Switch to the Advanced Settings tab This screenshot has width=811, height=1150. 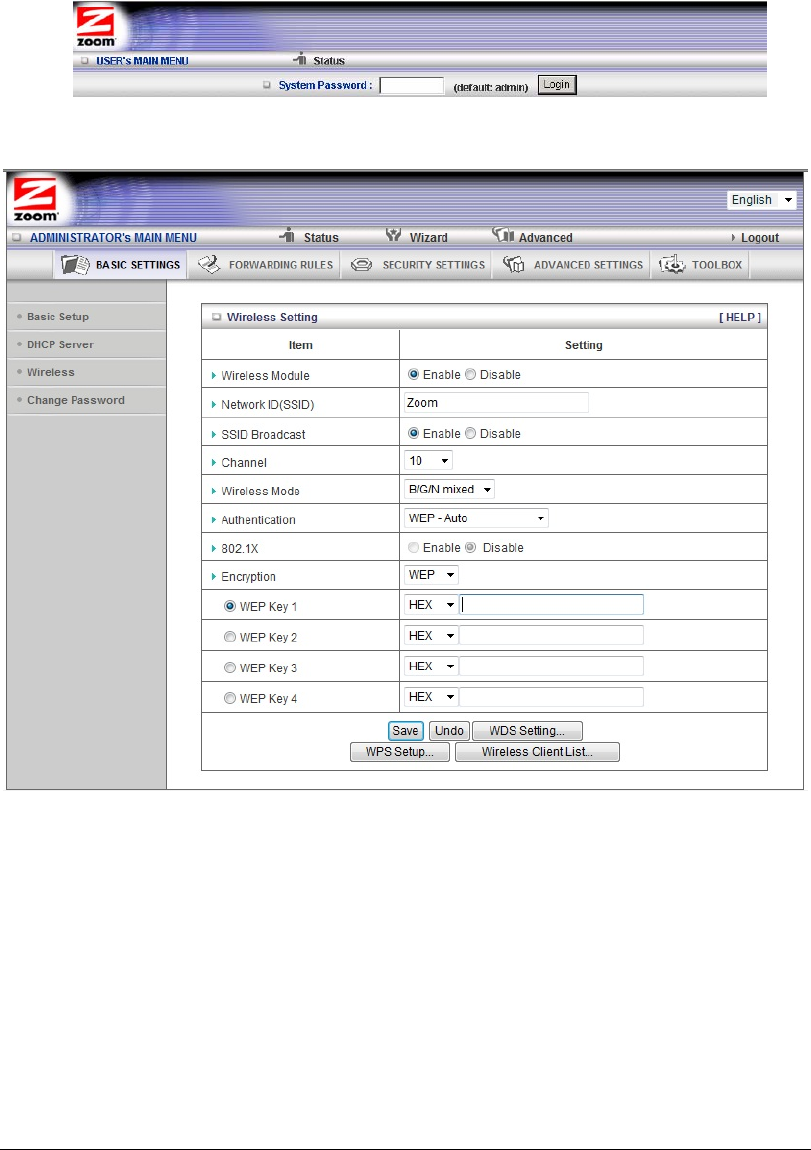(x=572, y=265)
